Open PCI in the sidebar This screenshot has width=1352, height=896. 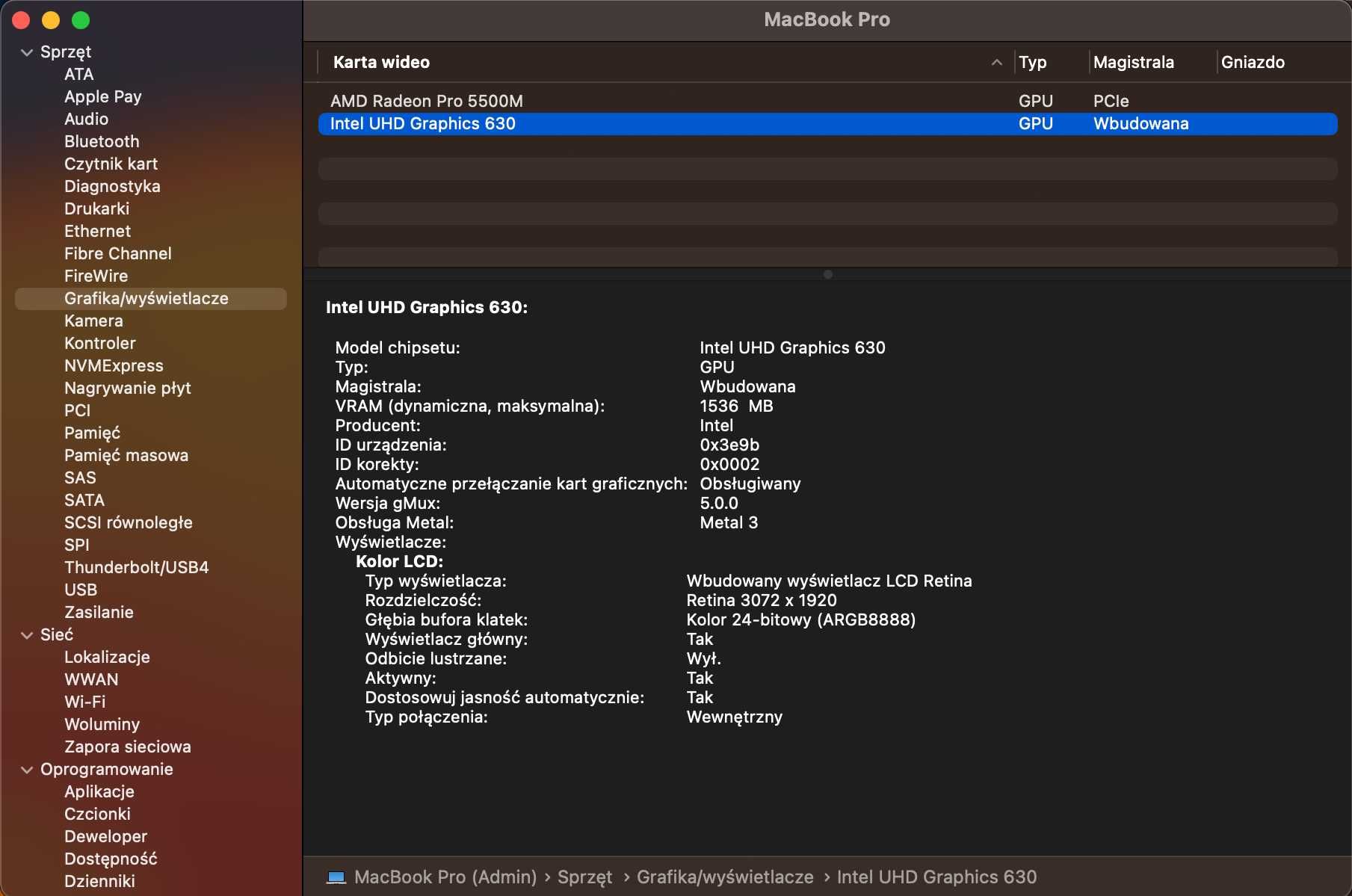click(x=77, y=411)
